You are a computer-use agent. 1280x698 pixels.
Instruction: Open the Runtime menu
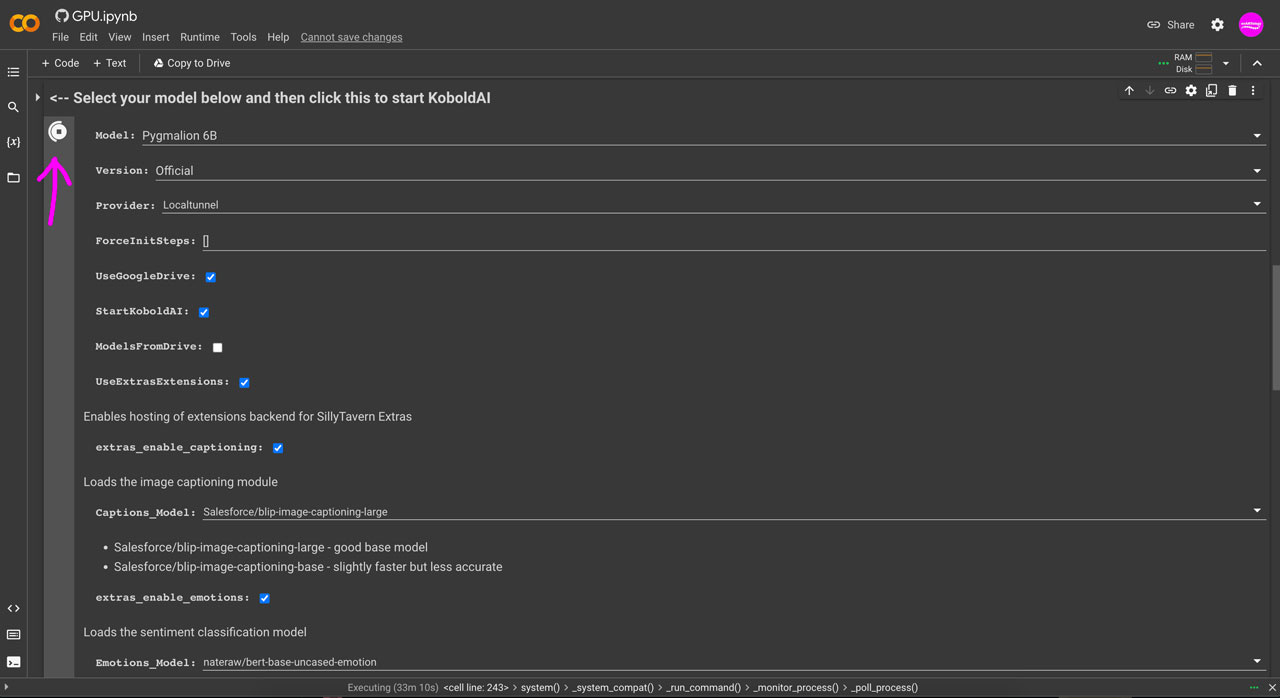tap(200, 37)
